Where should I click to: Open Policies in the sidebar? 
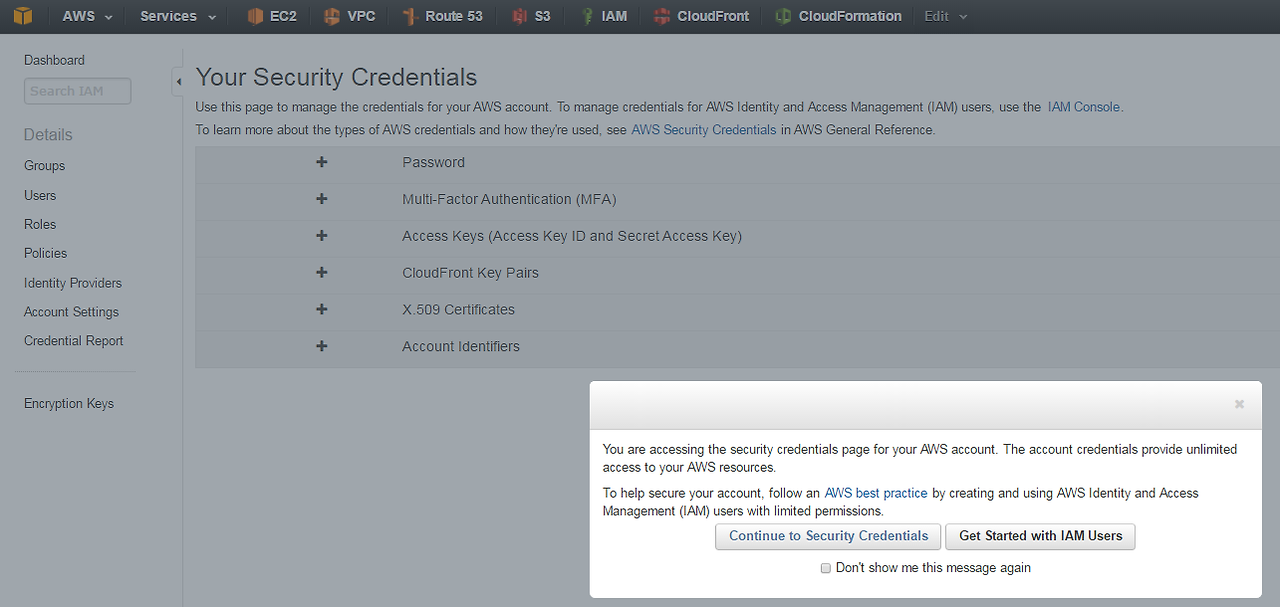(x=46, y=253)
